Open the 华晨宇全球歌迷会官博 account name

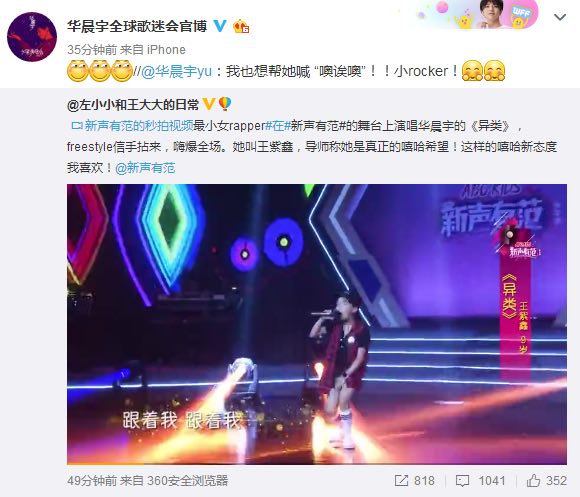(x=137, y=26)
